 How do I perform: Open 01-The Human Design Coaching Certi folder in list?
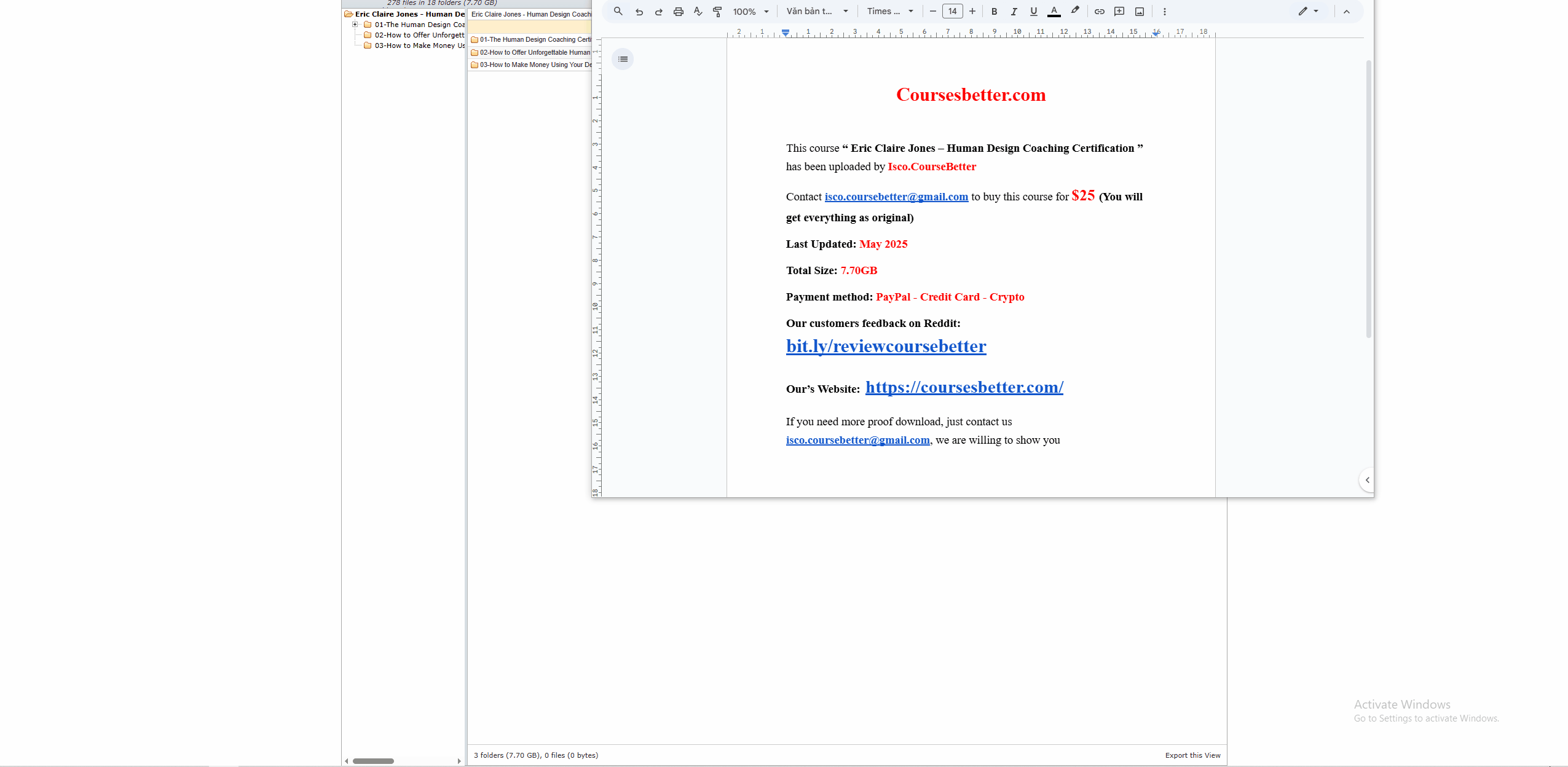530,39
